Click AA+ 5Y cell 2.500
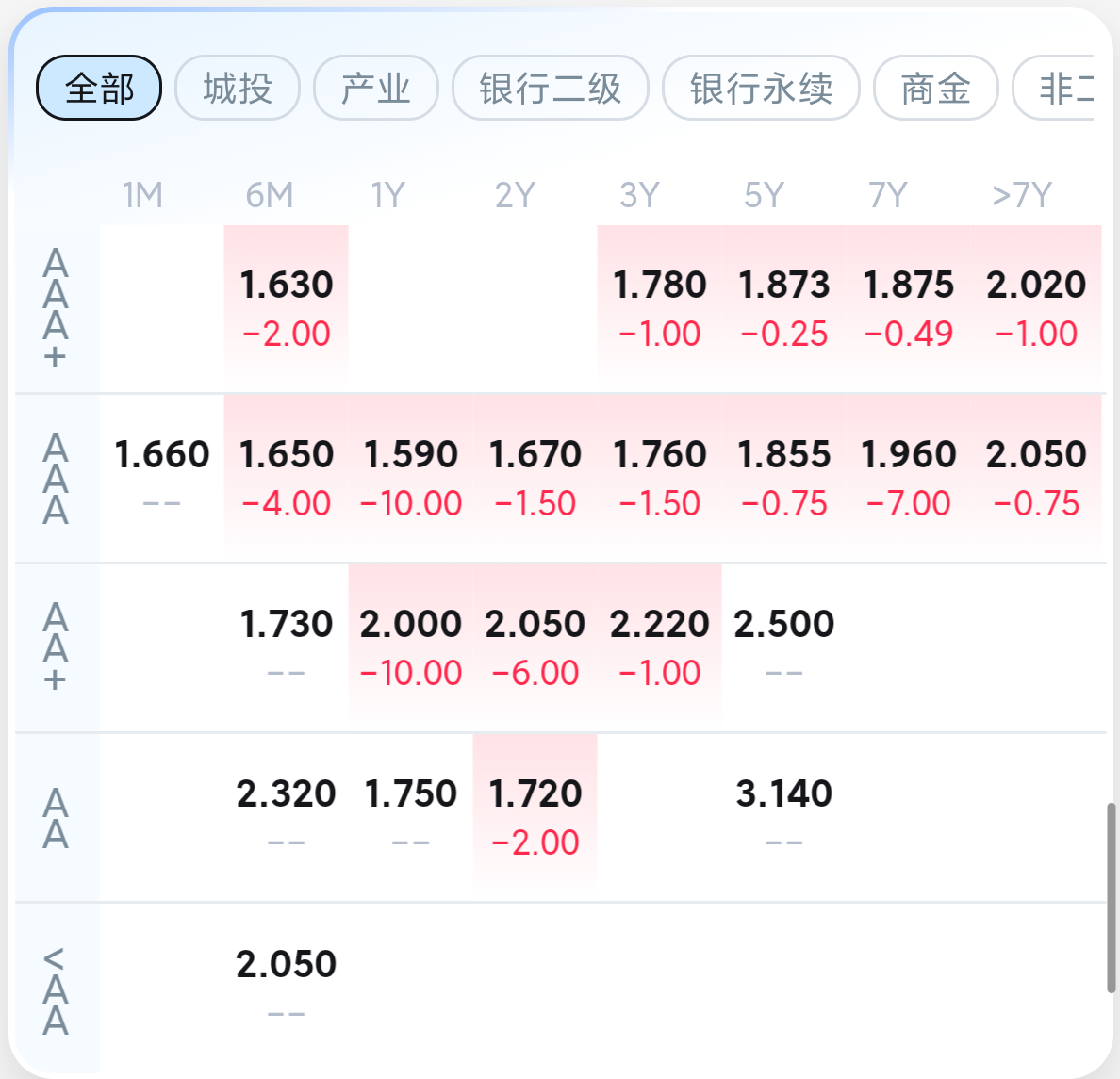 click(783, 647)
